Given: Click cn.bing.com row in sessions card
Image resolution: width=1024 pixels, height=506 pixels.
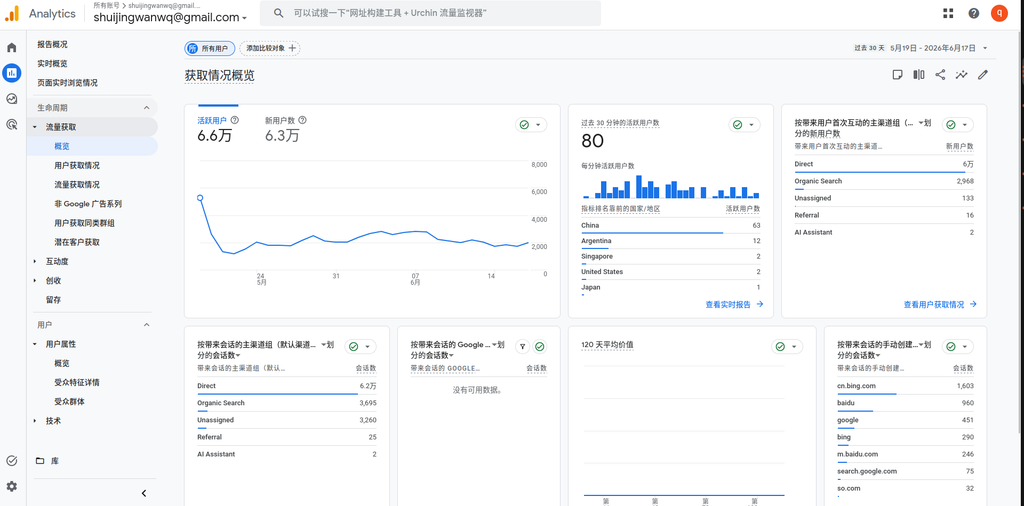Looking at the screenshot, I should (905, 387).
